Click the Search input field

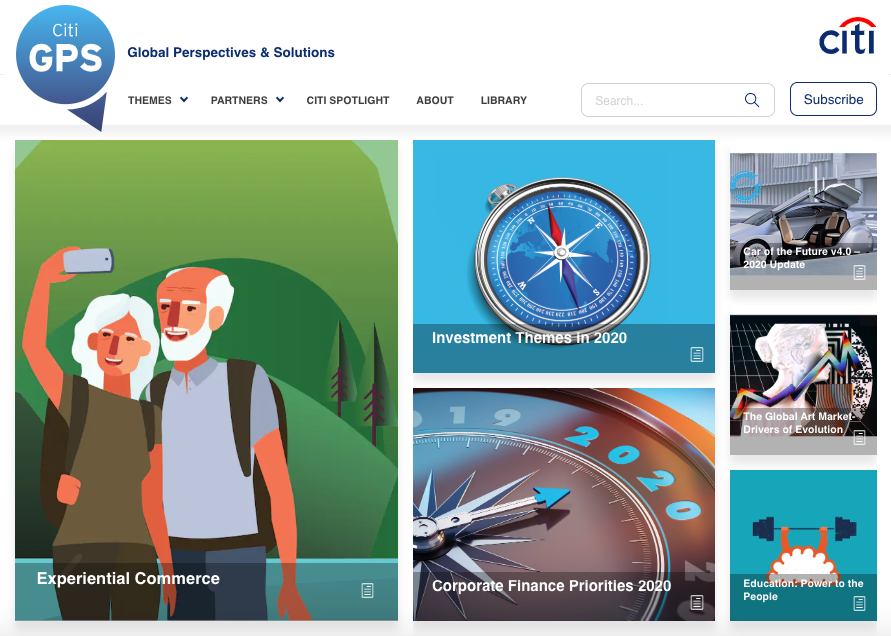(677, 100)
